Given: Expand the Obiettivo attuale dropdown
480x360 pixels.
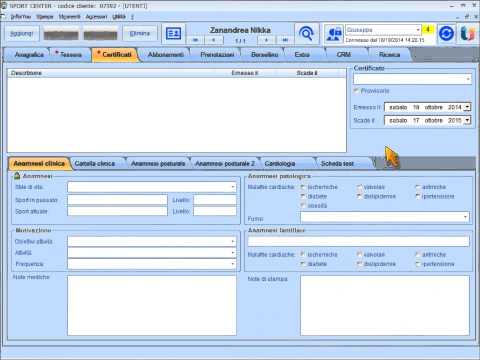Looking at the screenshot, I should pos(233,241).
